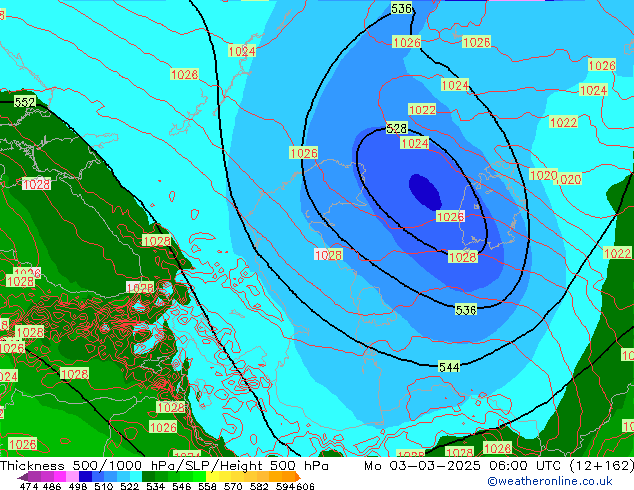The image size is (634, 490).
Task: Click the 1024 pressure label beside the 528 label
Action: [x=414, y=143]
